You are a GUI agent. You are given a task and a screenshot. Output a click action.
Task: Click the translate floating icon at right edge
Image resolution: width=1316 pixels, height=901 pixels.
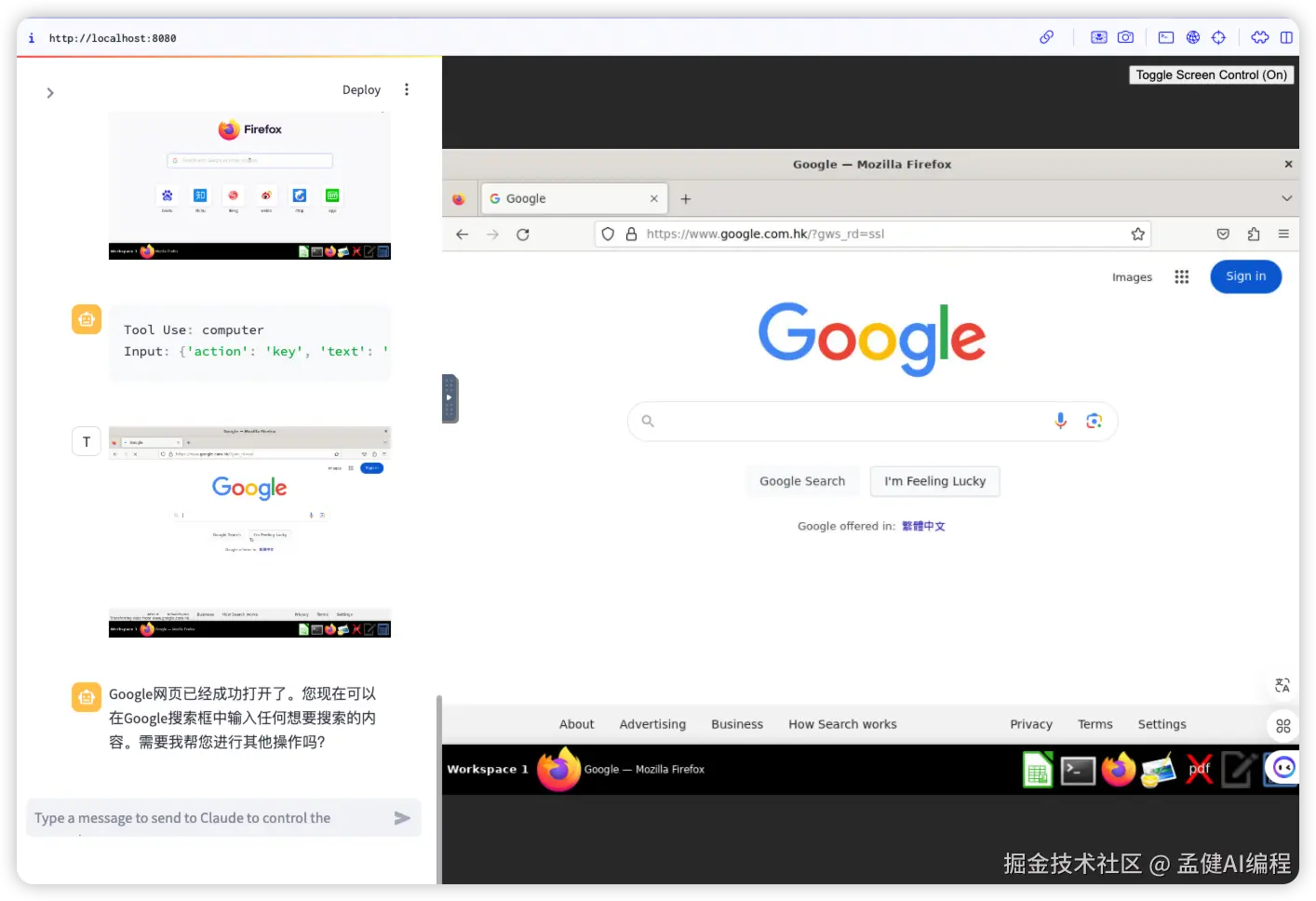click(1282, 685)
